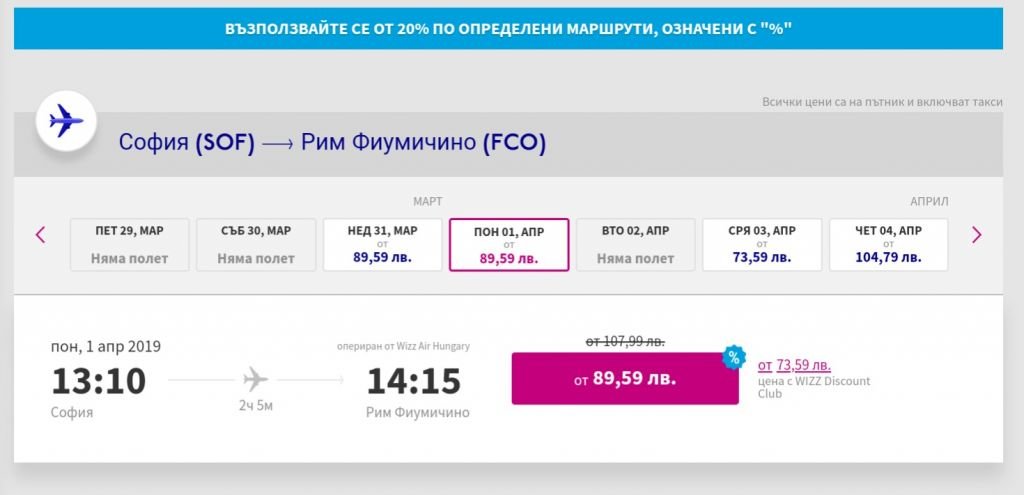This screenshot has width=1024, height=495.
Task: Choose Wednesday 03 April for 73,59 лв.
Action: 762,244
